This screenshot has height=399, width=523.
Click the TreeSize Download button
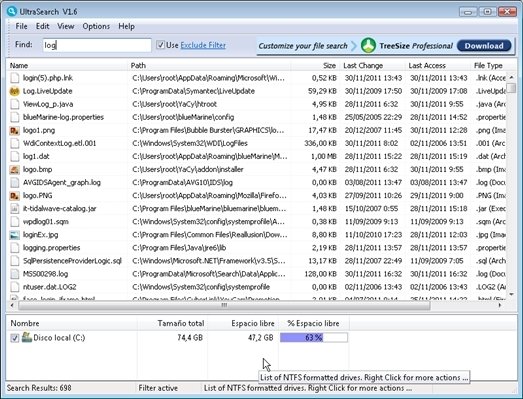(x=484, y=46)
